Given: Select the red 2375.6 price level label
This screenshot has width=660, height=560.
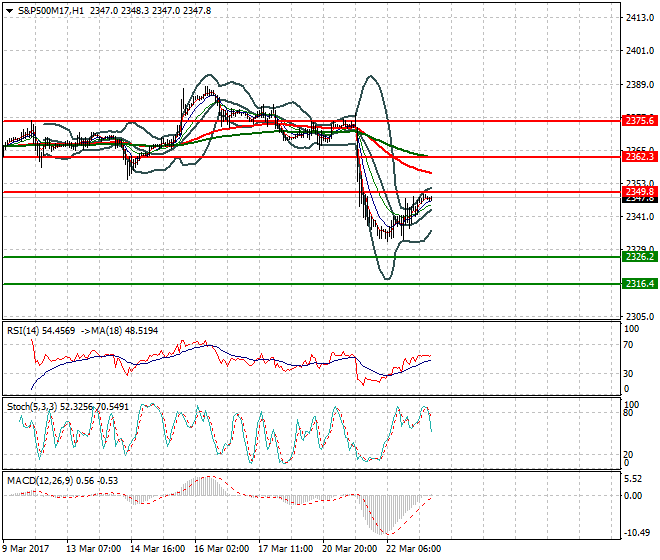Looking at the screenshot, I should click(x=640, y=121).
